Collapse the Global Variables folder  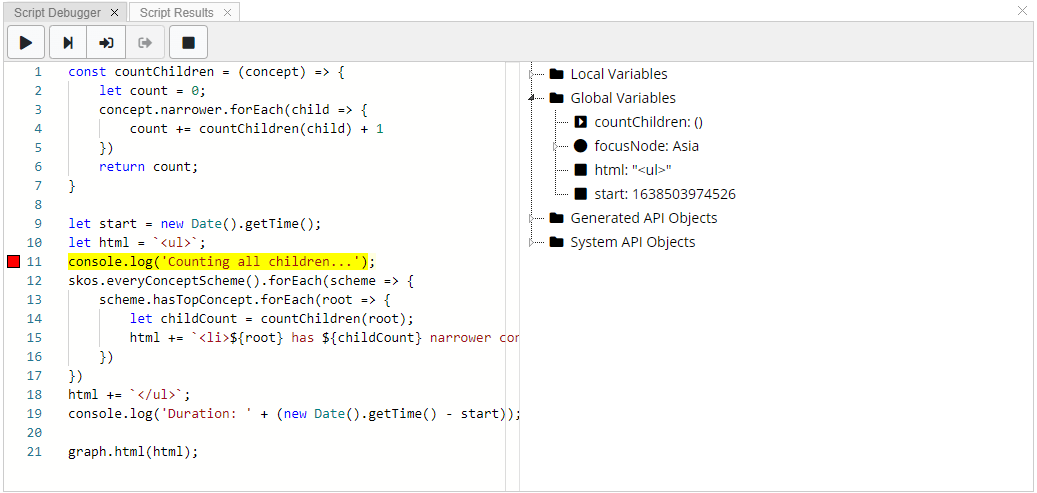[533, 98]
